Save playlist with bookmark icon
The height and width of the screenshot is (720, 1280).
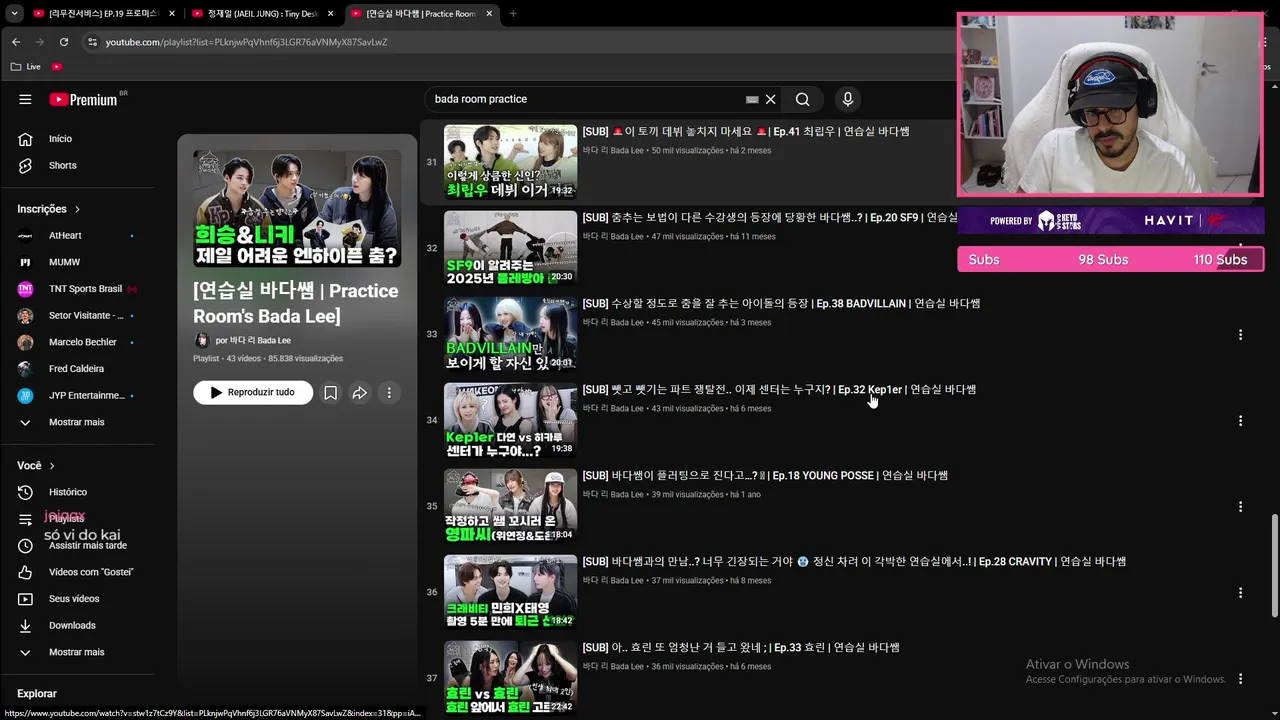pyautogui.click(x=330, y=393)
